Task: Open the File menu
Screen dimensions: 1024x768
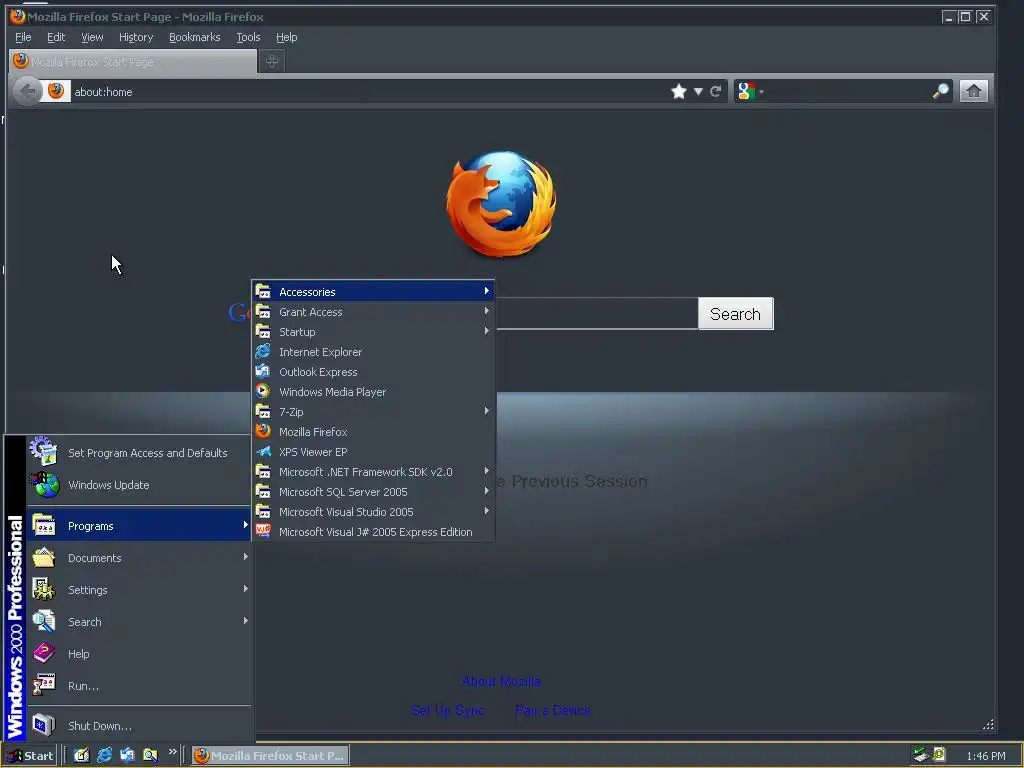Action: [x=23, y=37]
